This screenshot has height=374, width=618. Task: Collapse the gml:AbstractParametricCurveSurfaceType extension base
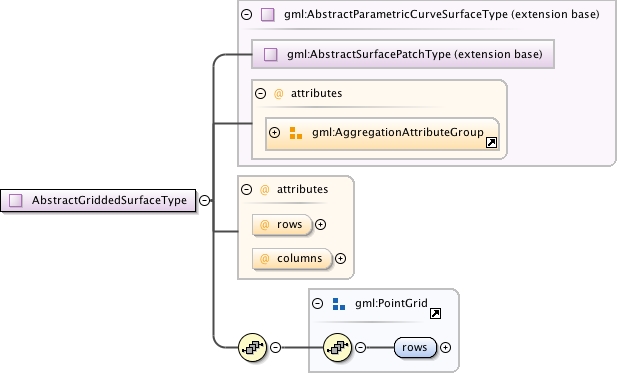click(x=246, y=15)
